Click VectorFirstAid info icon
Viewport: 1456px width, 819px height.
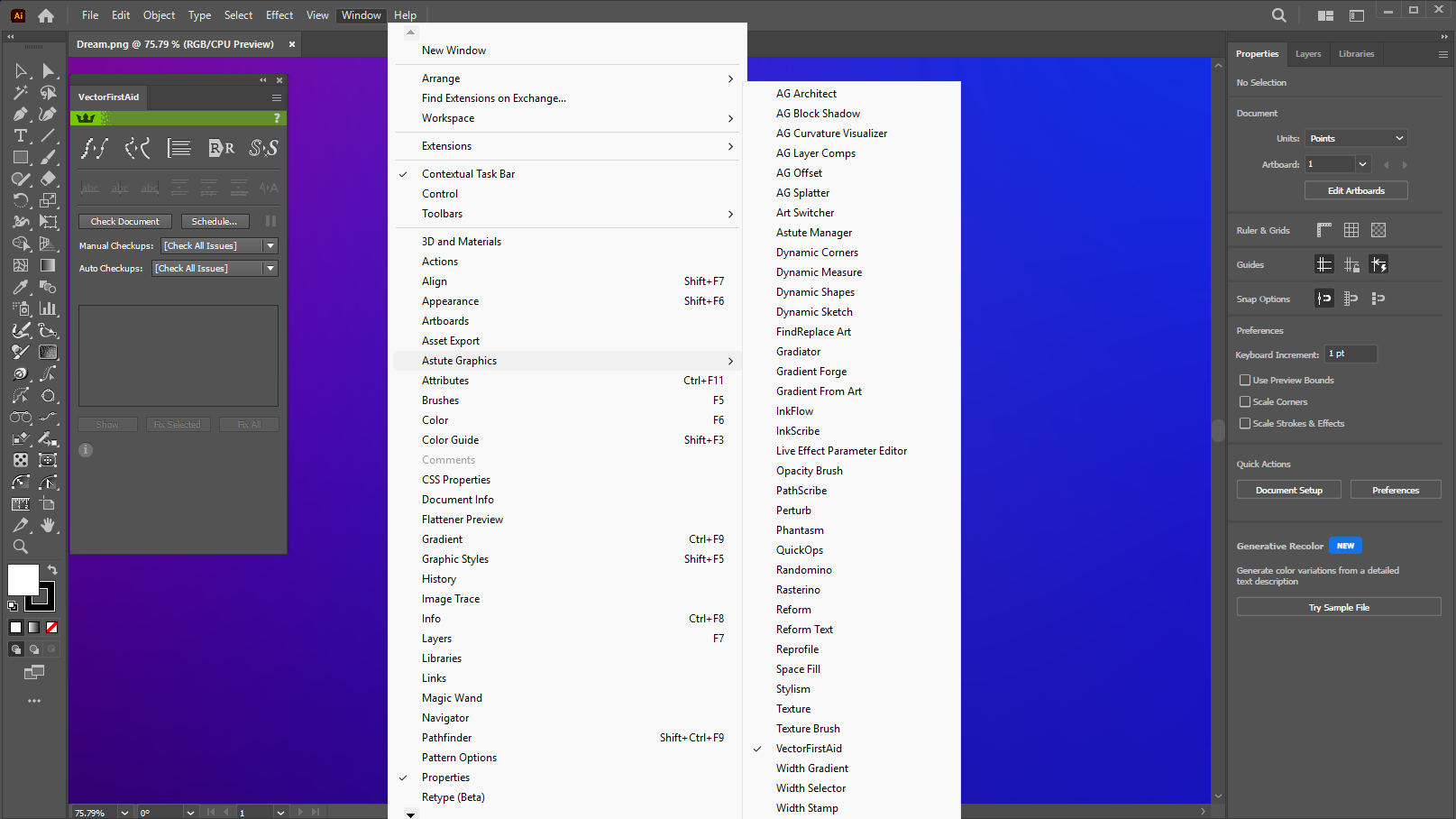(x=86, y=450)
